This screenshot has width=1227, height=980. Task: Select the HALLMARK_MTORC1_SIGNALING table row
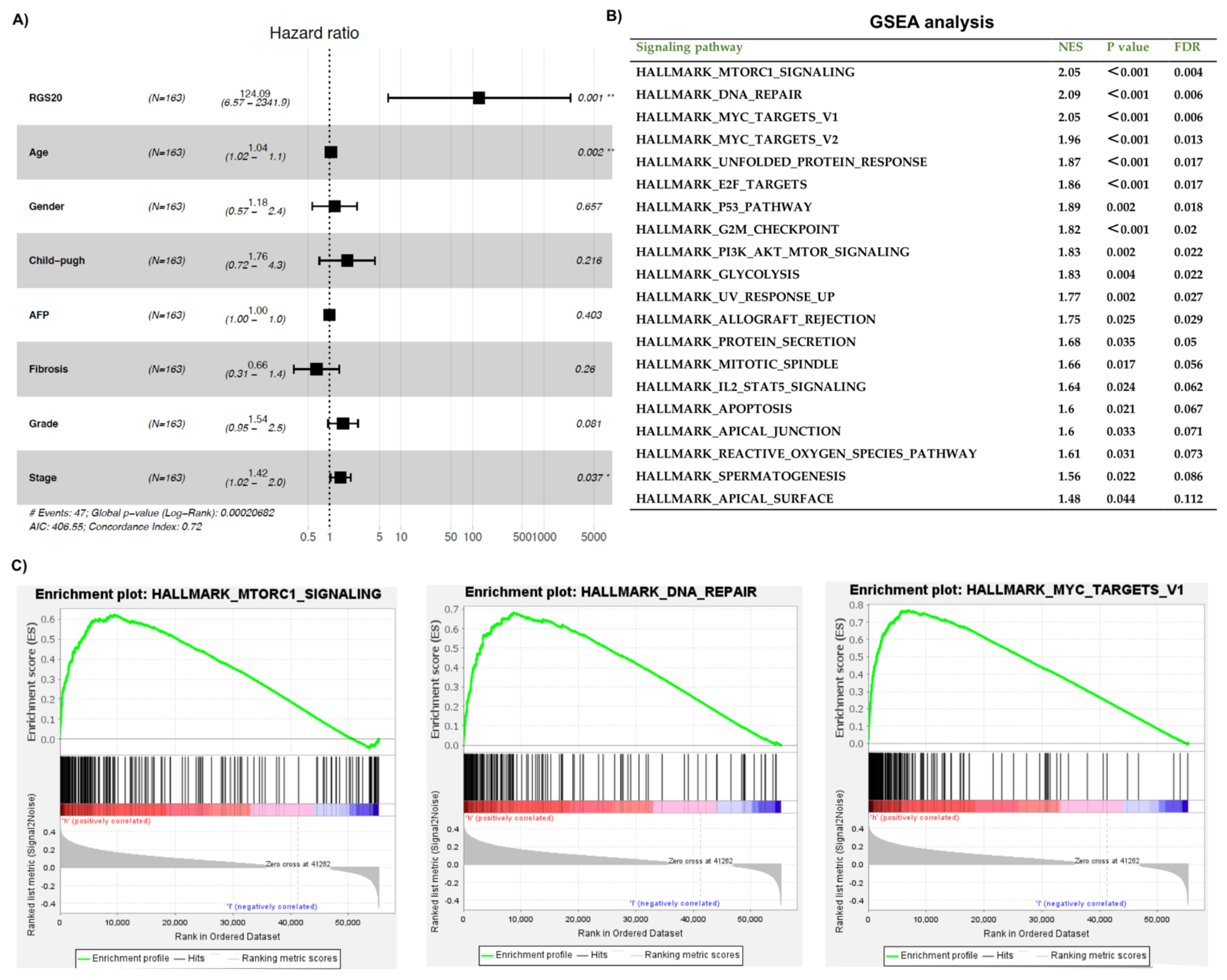click(744, 72)
